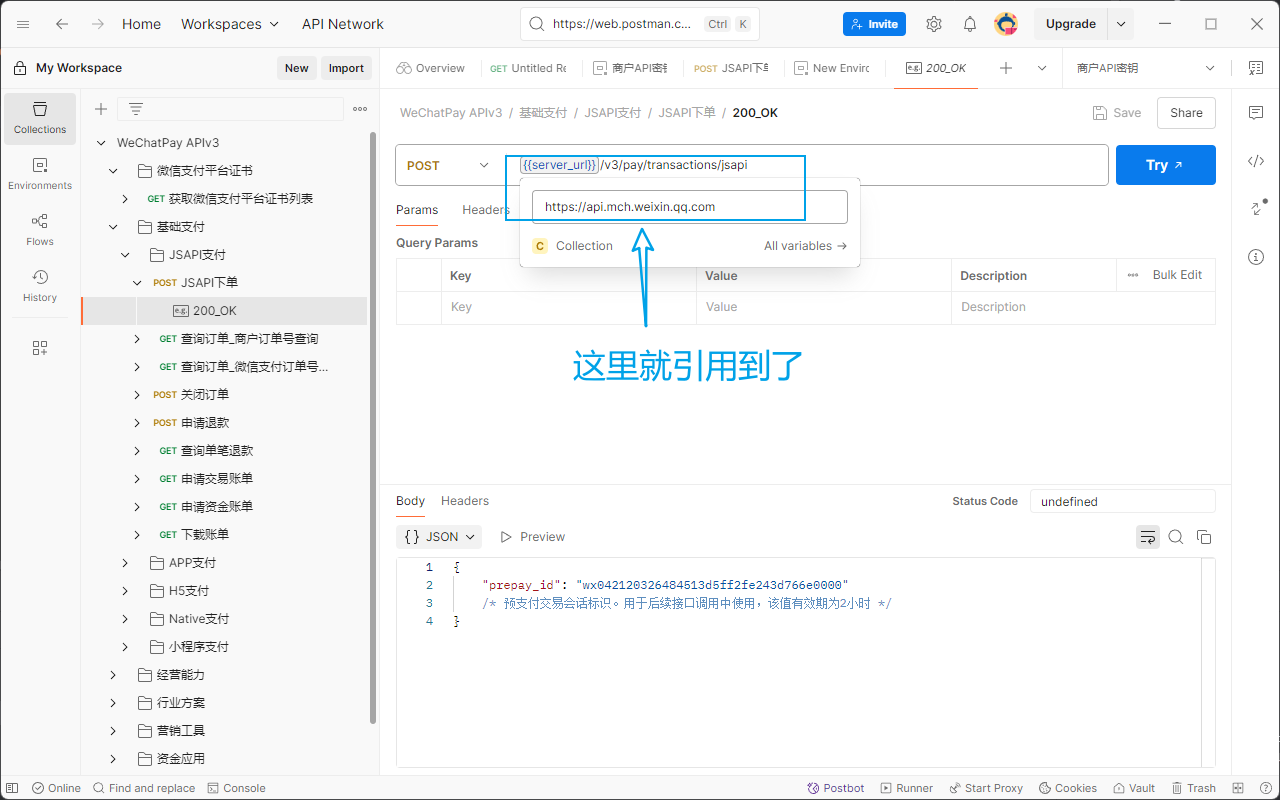
Task: Open the environment quick look icon
Action: point(1256,68)
